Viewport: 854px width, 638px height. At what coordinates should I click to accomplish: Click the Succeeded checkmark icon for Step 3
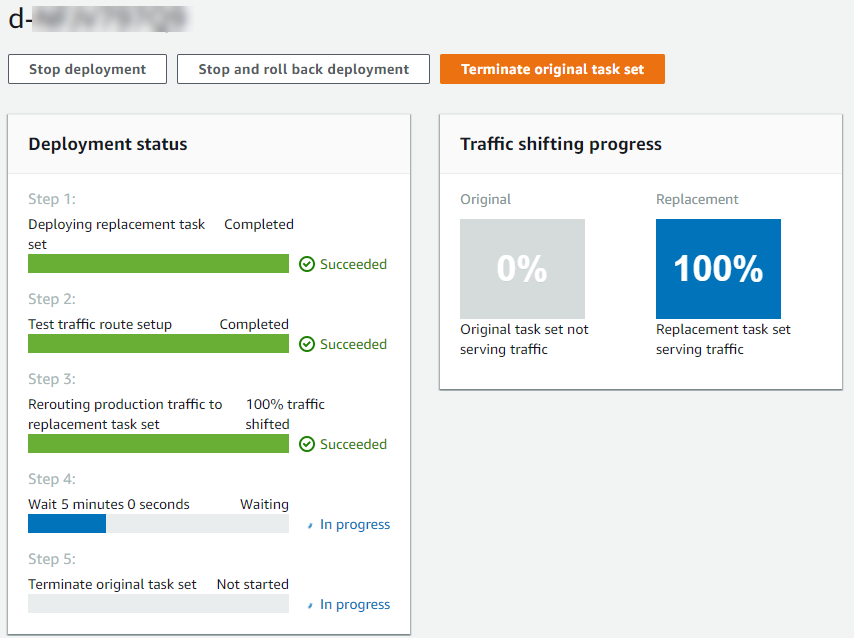click(x=307, y=444)
